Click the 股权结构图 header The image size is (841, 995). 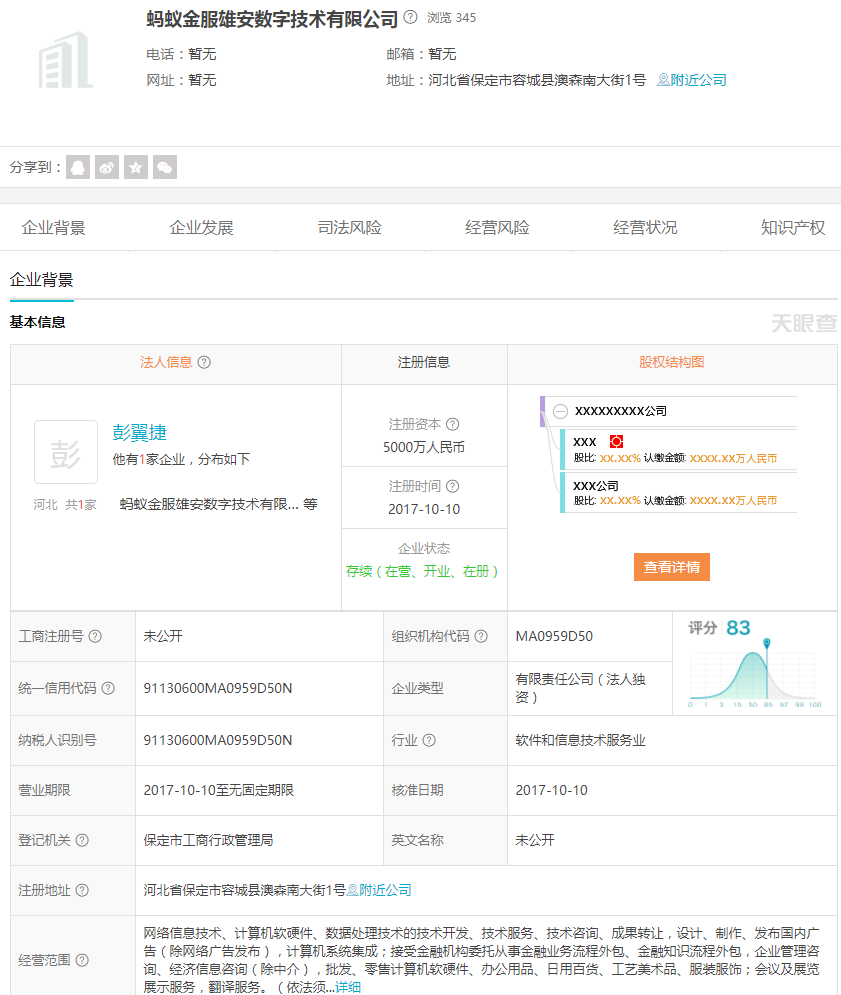tap(672, 362)
